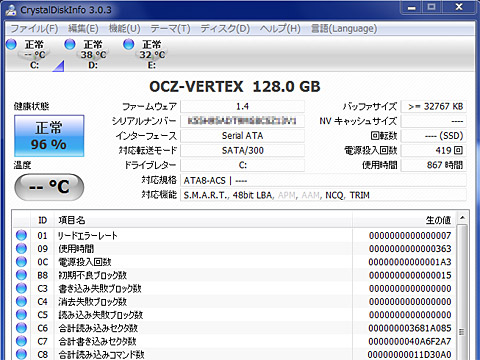Image resolution: width=480 pixels, height=360 pixels.
Task: Close the CrystalDiskInfo window
Action: tap(459, 7)
